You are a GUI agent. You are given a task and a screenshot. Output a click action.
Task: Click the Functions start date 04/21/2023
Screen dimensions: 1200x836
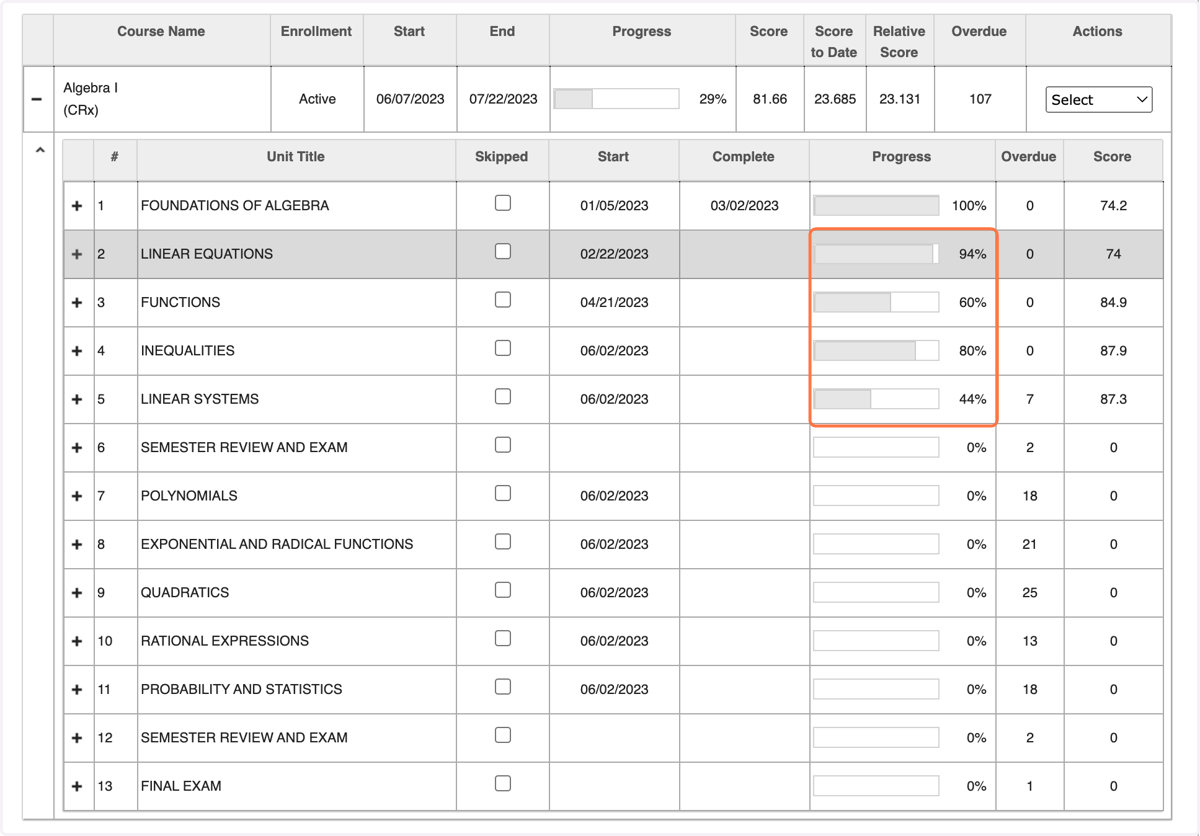[614, 302]
